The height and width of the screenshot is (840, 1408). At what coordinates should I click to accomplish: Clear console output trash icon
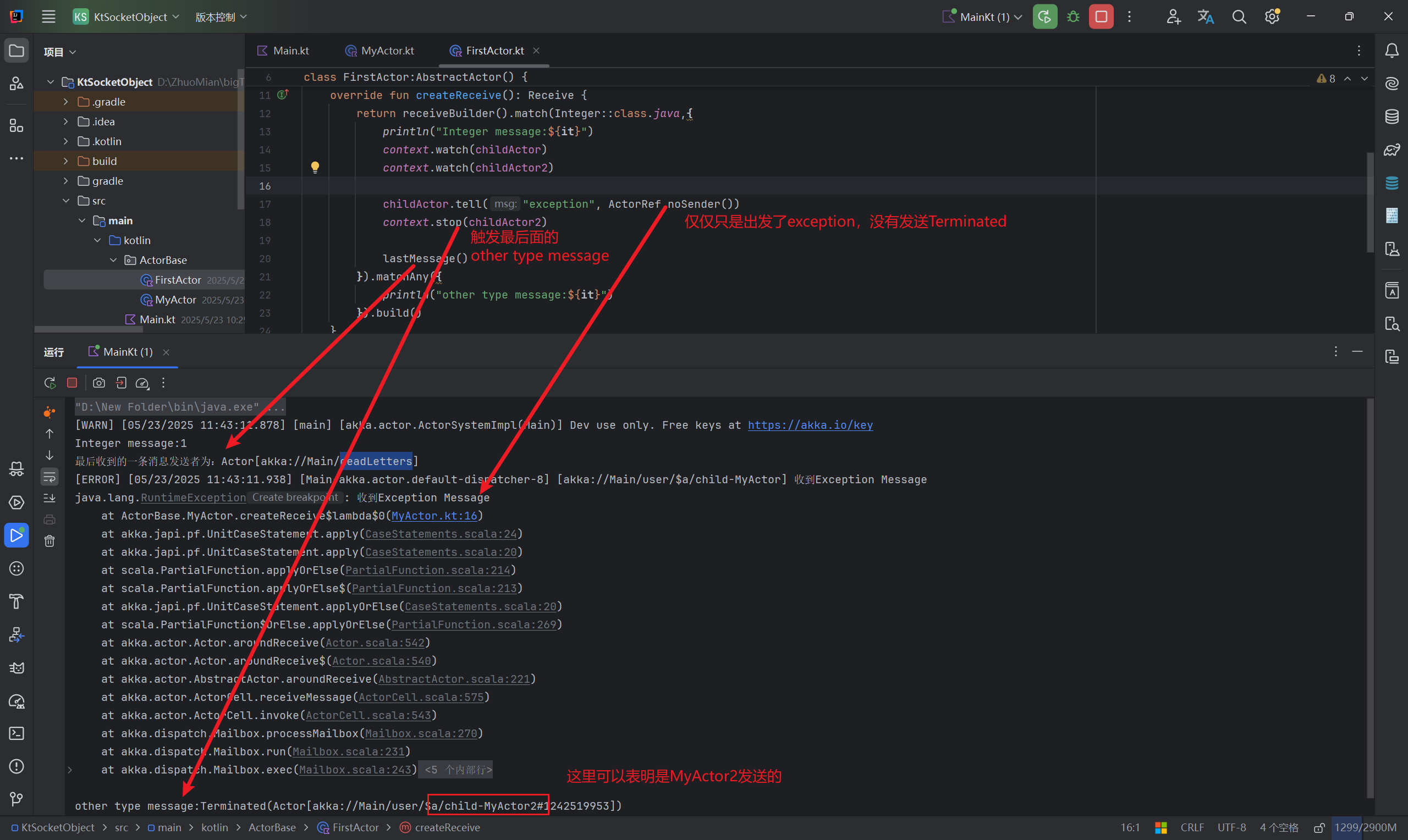point(50,541)
